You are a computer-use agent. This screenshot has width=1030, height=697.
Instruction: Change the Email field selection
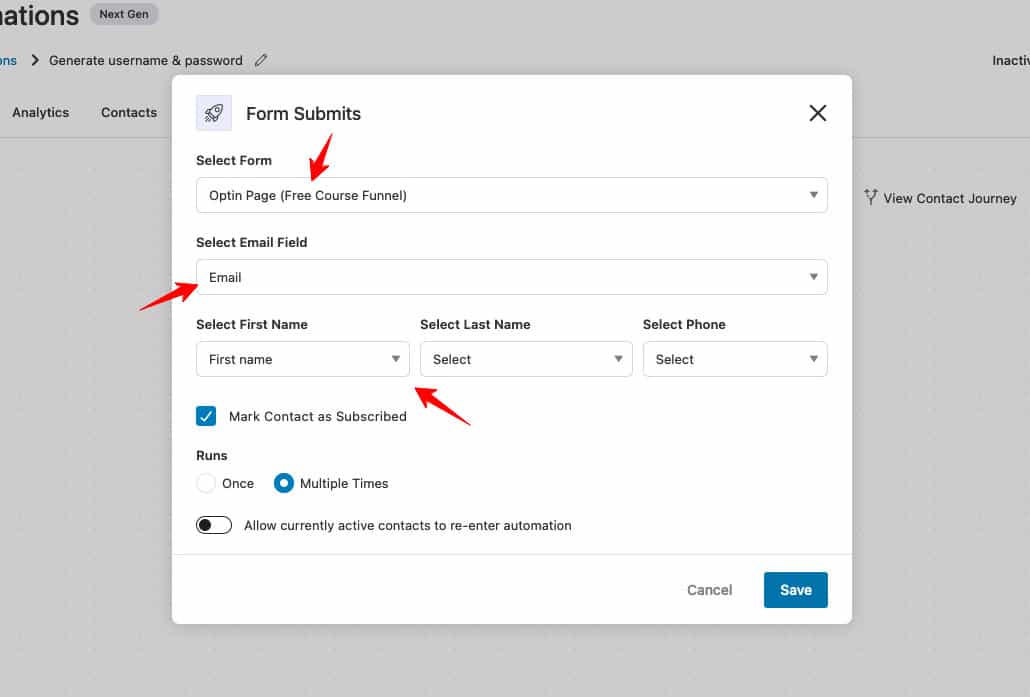511,277
